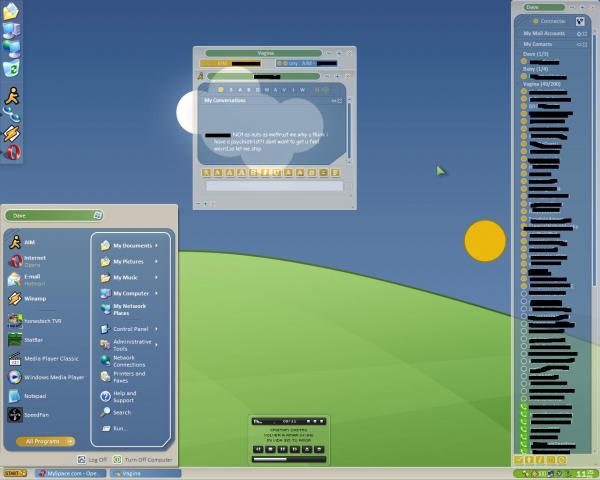Screen dimensions: 600x480
Task: Stop playback in Winamp
Action: 271,449
